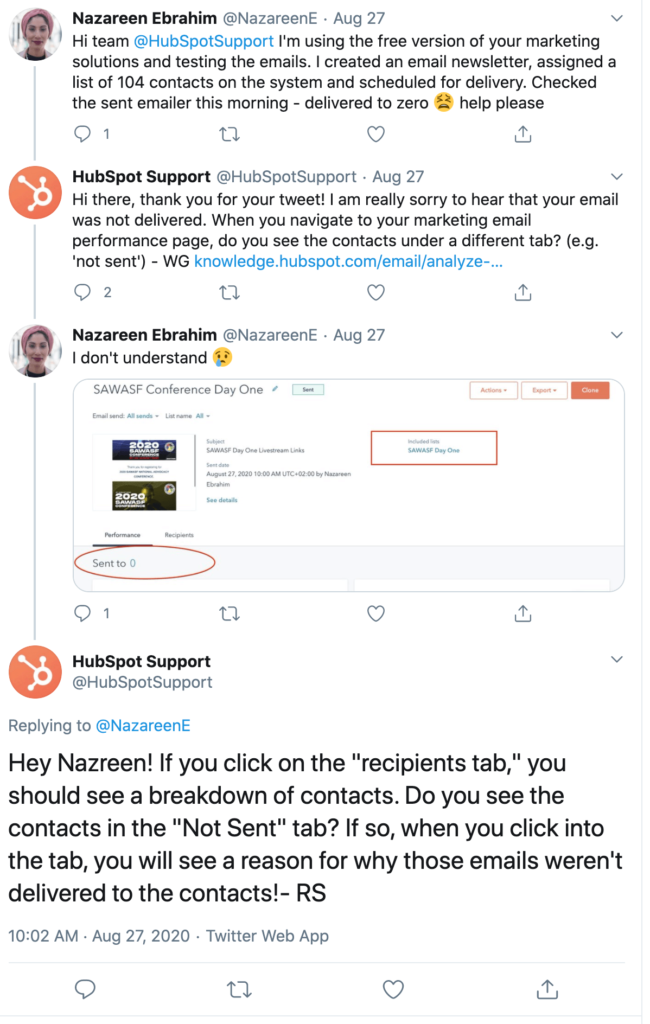This screenshot has height=1024, width=650.
Task: Reply to Nazareen's first tweet
Action: tap(85, 133)
